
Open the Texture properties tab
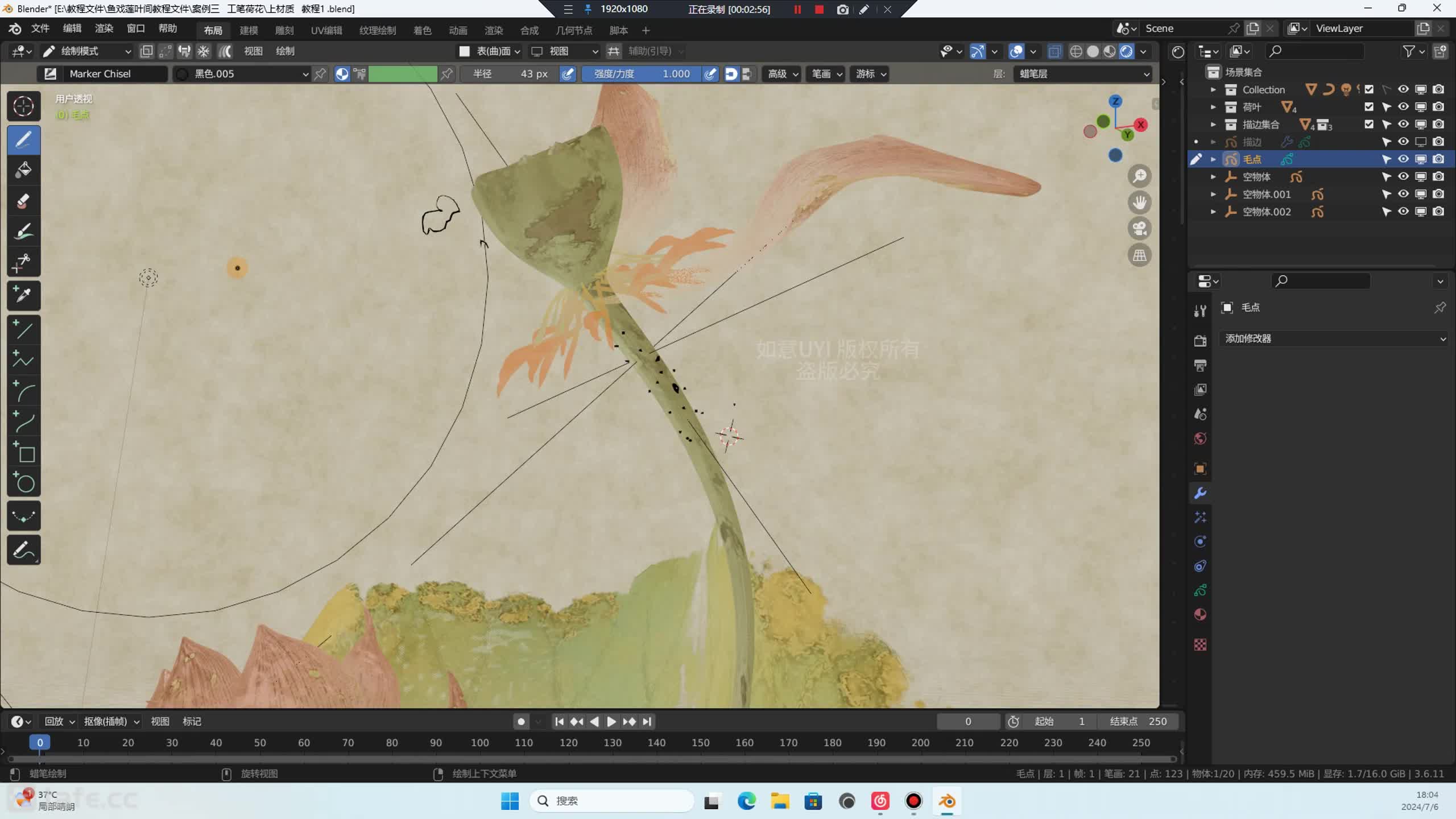(1200, 645)
